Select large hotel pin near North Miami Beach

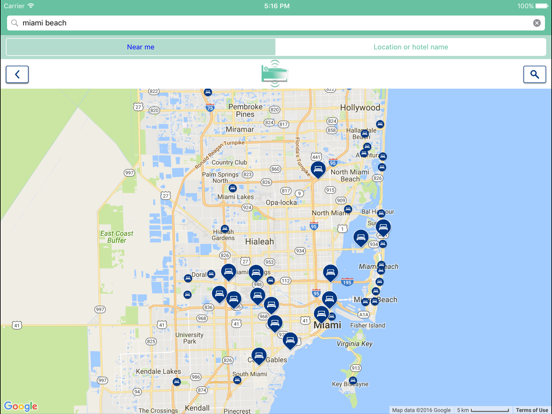318,170
